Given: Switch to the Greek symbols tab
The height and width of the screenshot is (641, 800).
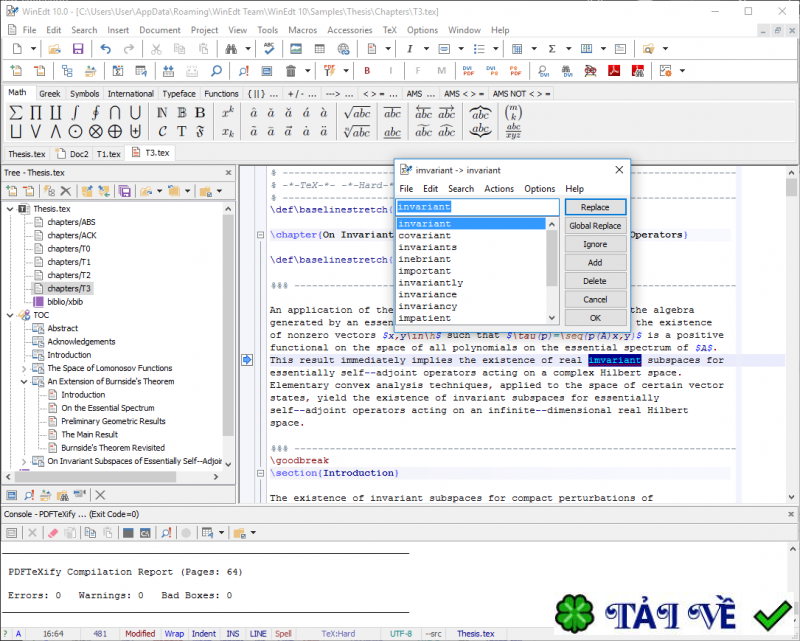Looking at the screenshot, I should point(50,94).
